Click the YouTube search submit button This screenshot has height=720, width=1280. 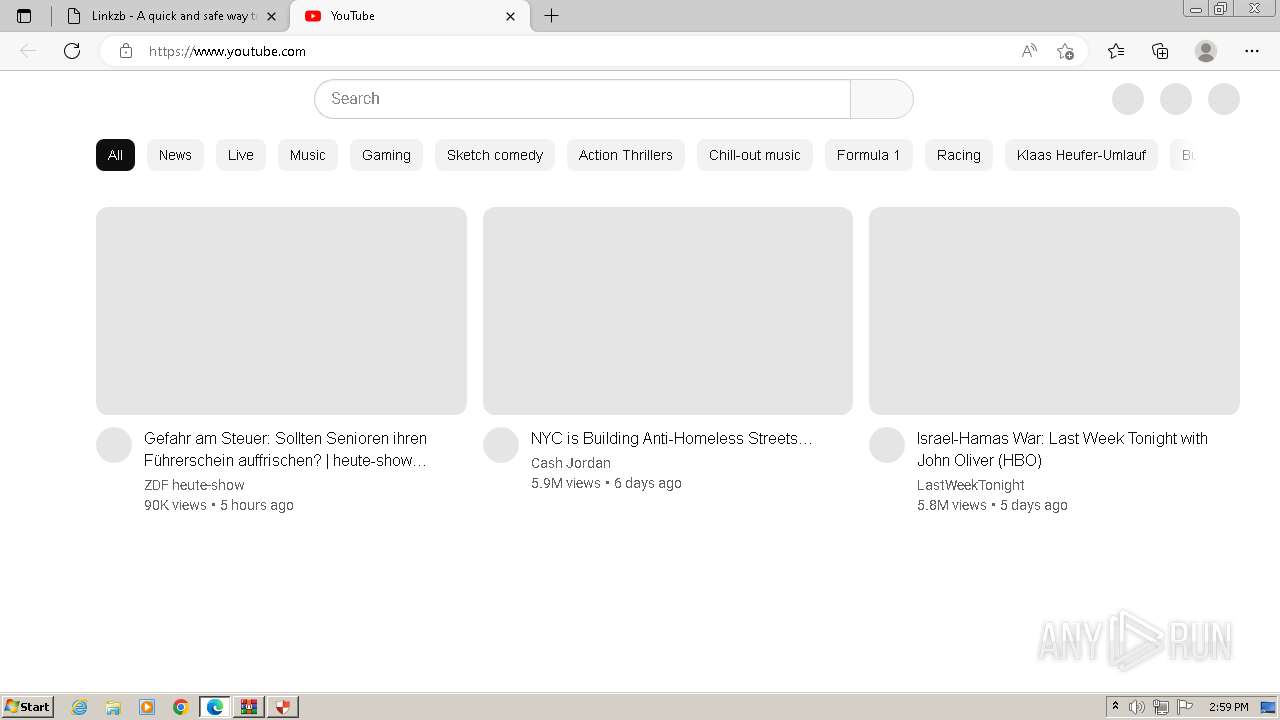pyautogui.click(x=882, y=99)
